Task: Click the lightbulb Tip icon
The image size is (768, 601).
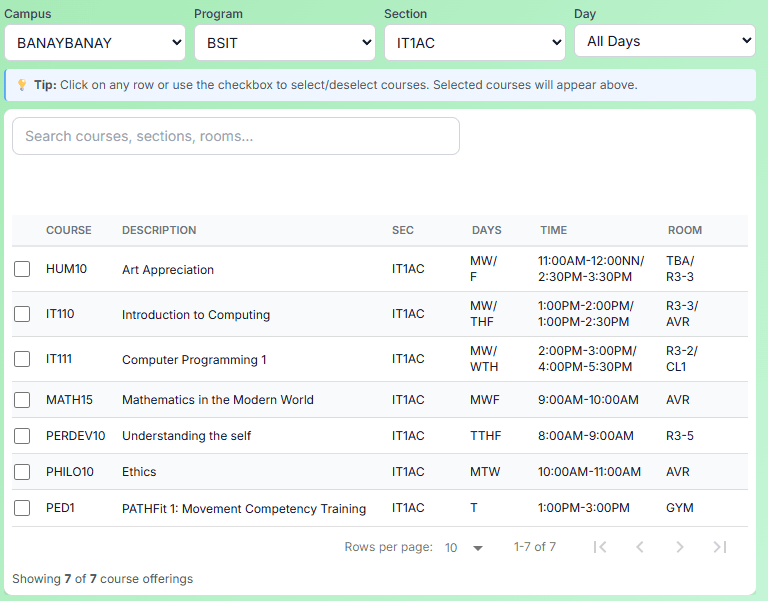Action: [x=22, y=85]
